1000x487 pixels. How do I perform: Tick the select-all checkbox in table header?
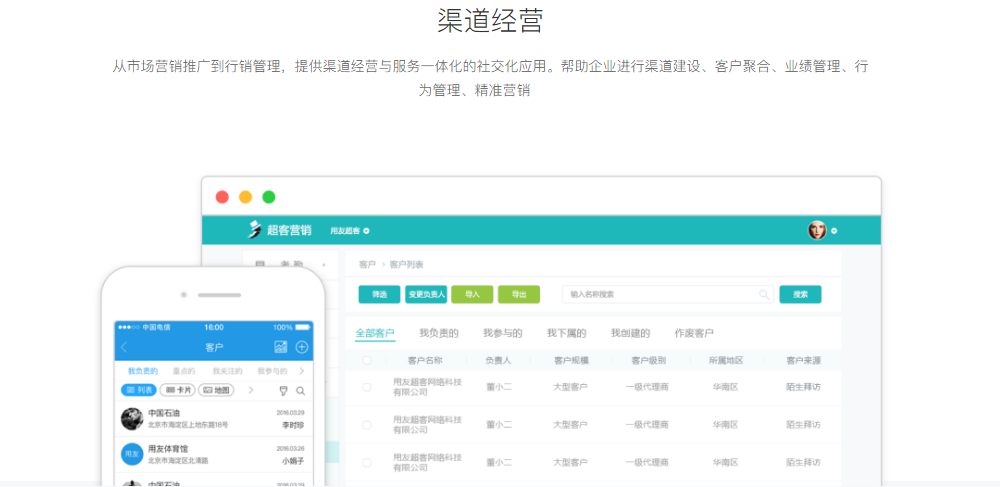pos(367,360)
